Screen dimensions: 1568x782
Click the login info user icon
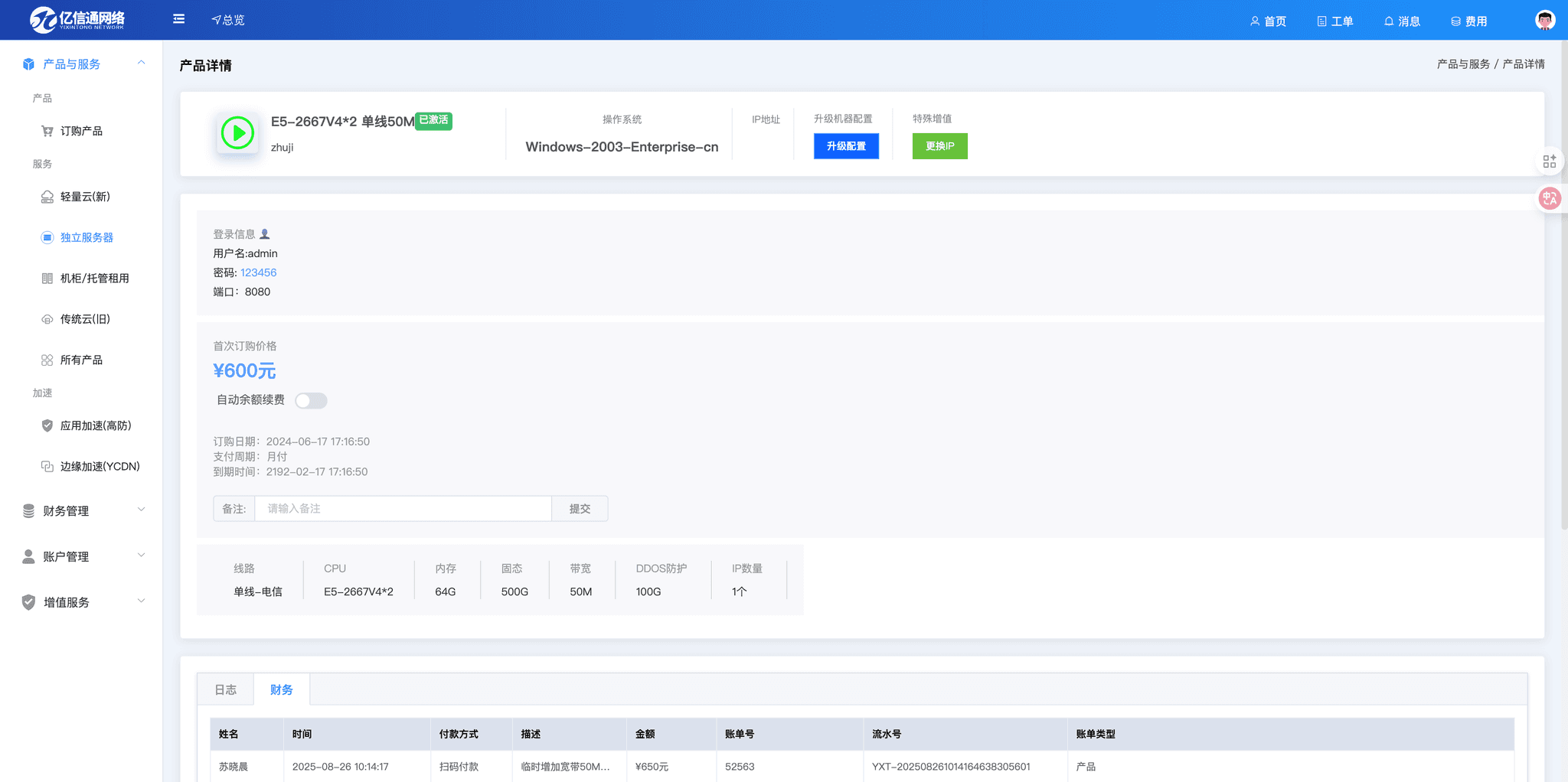pyautogui.click(x=265, y=234)
